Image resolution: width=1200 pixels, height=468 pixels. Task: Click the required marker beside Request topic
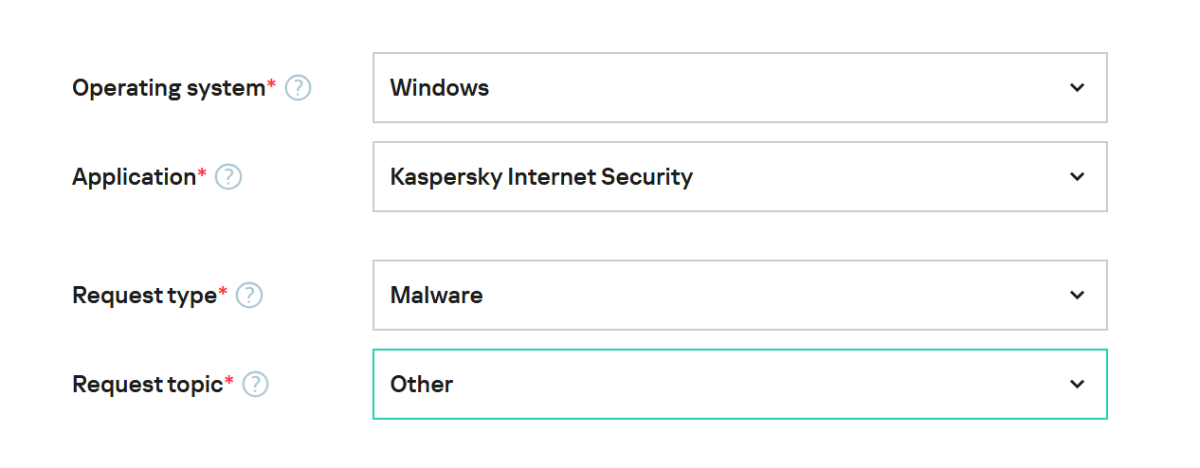(229, 380)
